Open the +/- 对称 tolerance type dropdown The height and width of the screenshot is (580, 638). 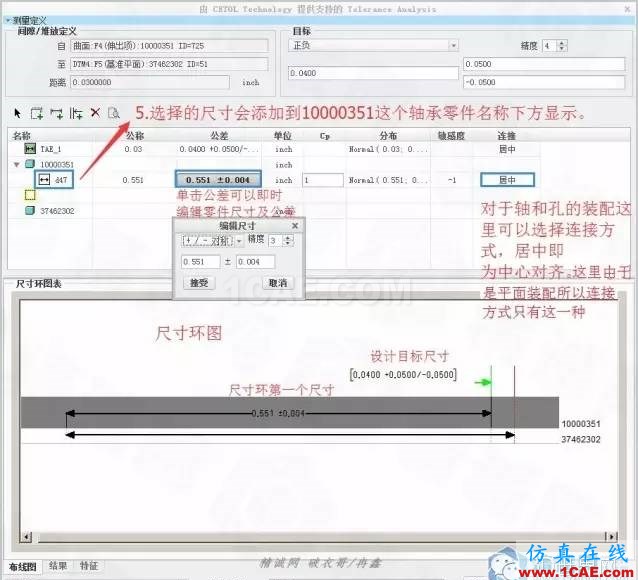pos(239,241)
